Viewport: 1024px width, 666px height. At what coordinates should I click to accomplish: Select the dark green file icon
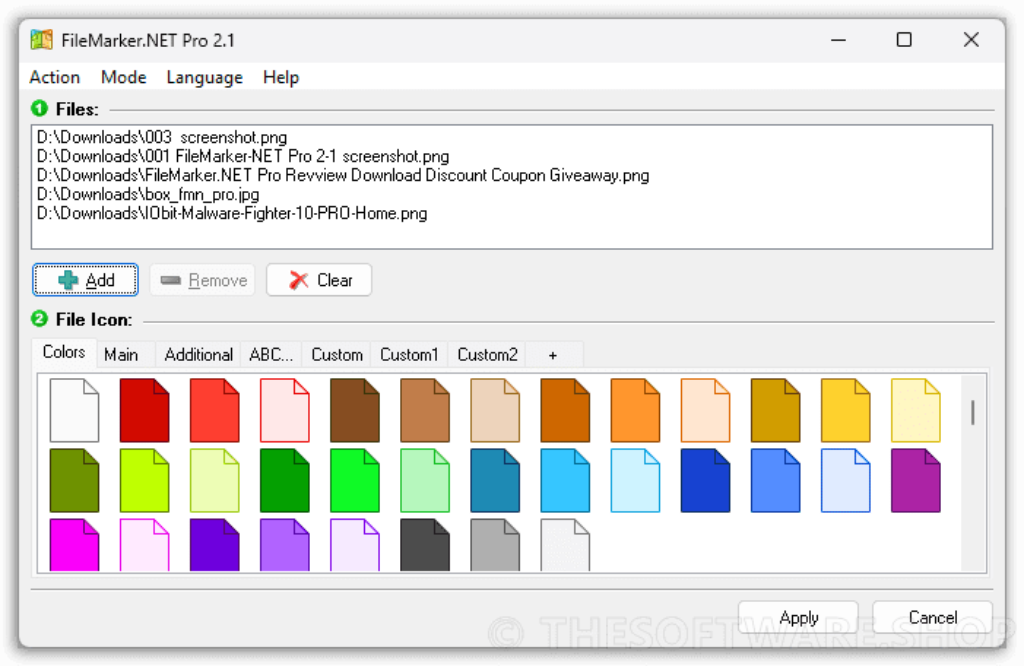point(285,481)
